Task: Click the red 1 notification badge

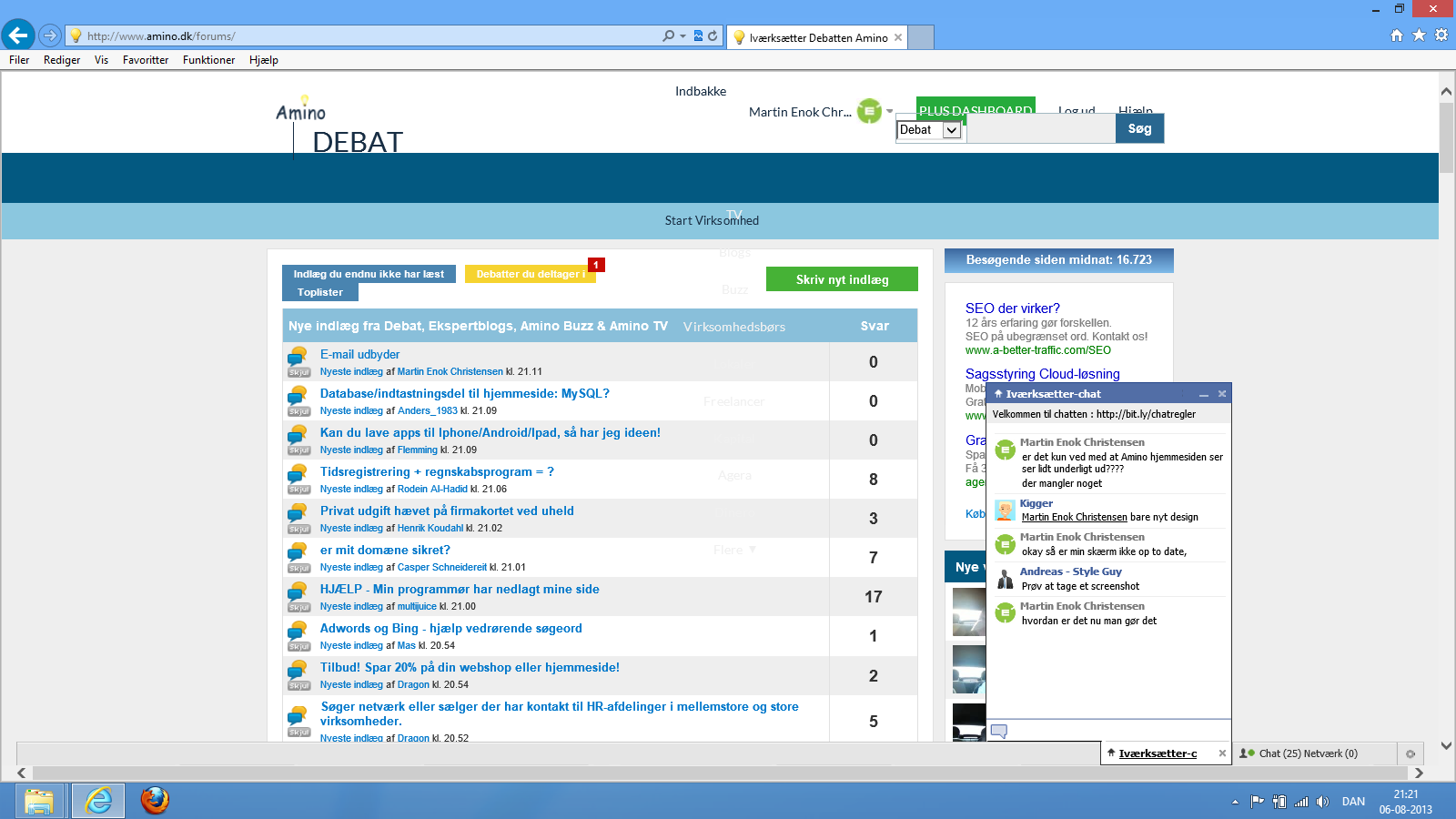Action: click(596, 265)
